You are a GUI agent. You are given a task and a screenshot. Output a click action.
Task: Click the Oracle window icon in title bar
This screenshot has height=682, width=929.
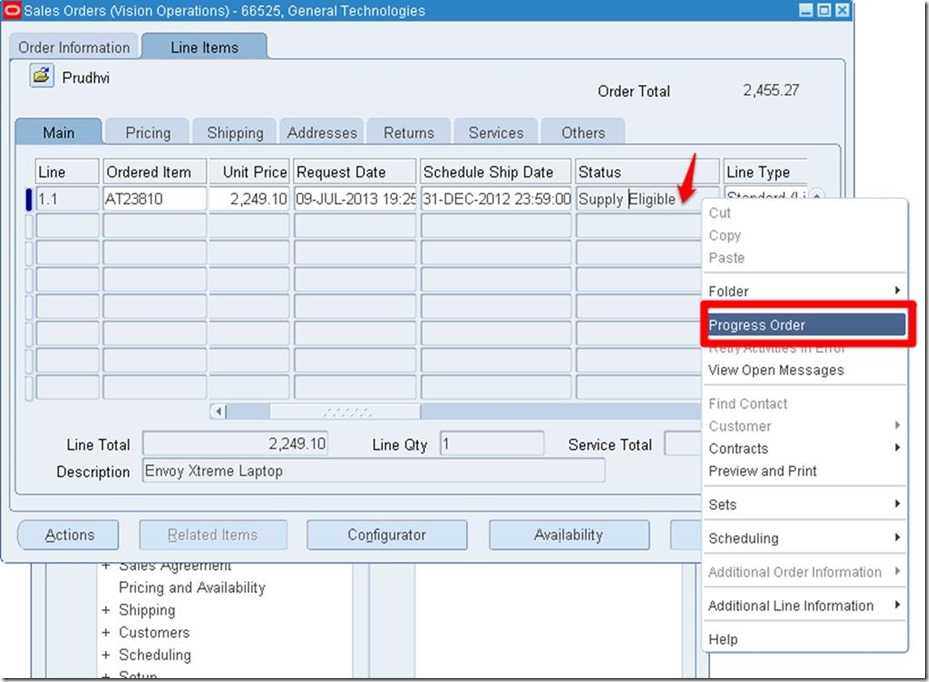coord(11,10)
